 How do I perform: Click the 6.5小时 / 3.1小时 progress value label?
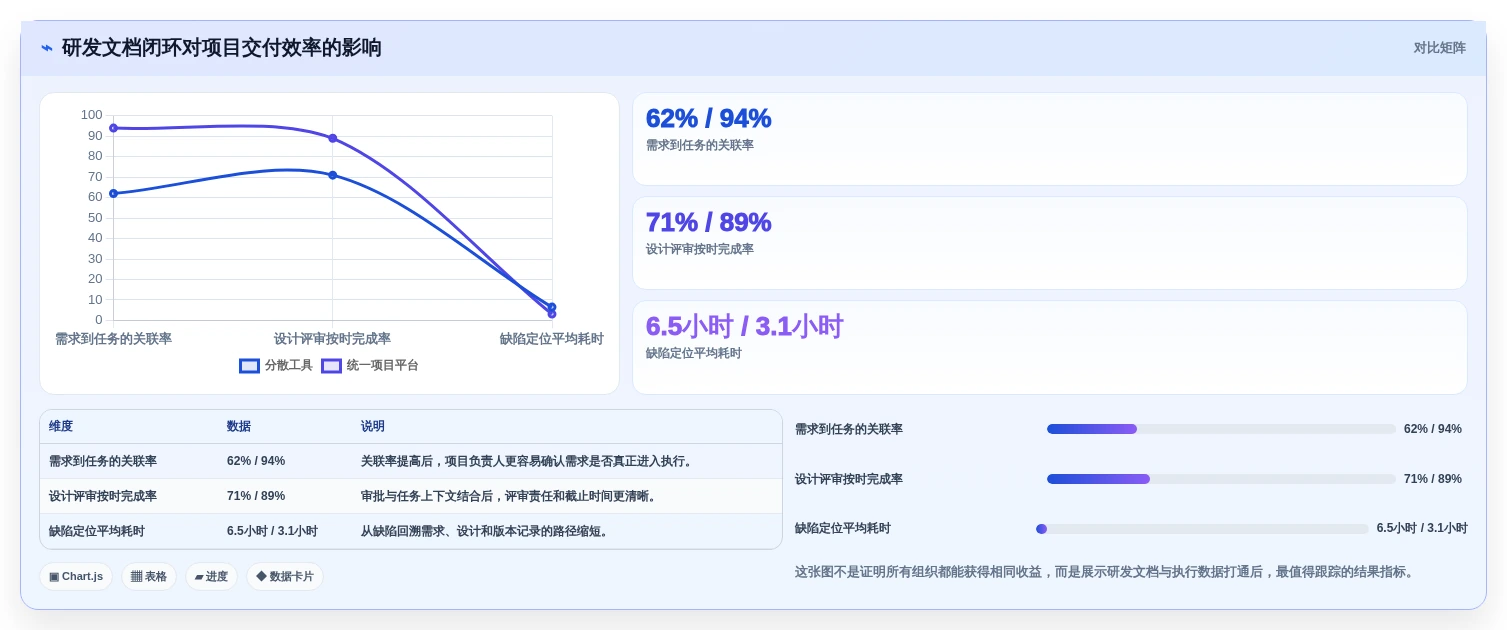1422,529
